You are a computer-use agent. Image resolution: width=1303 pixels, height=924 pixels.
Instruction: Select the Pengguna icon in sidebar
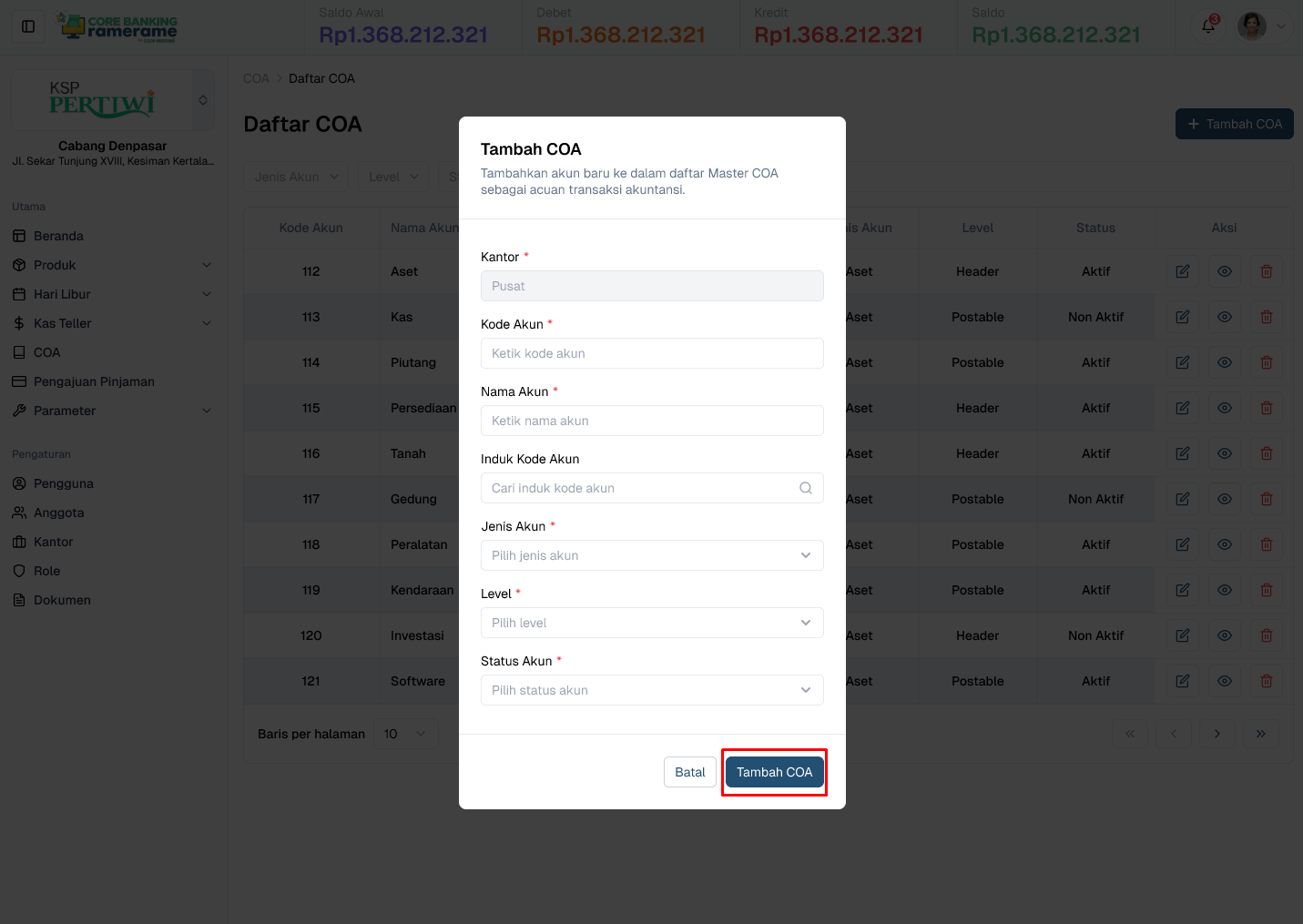click(x=20, y=483)
